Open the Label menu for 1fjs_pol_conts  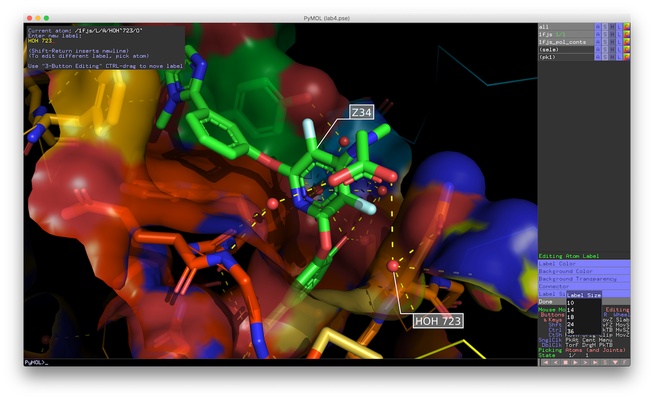coord(619,42)
